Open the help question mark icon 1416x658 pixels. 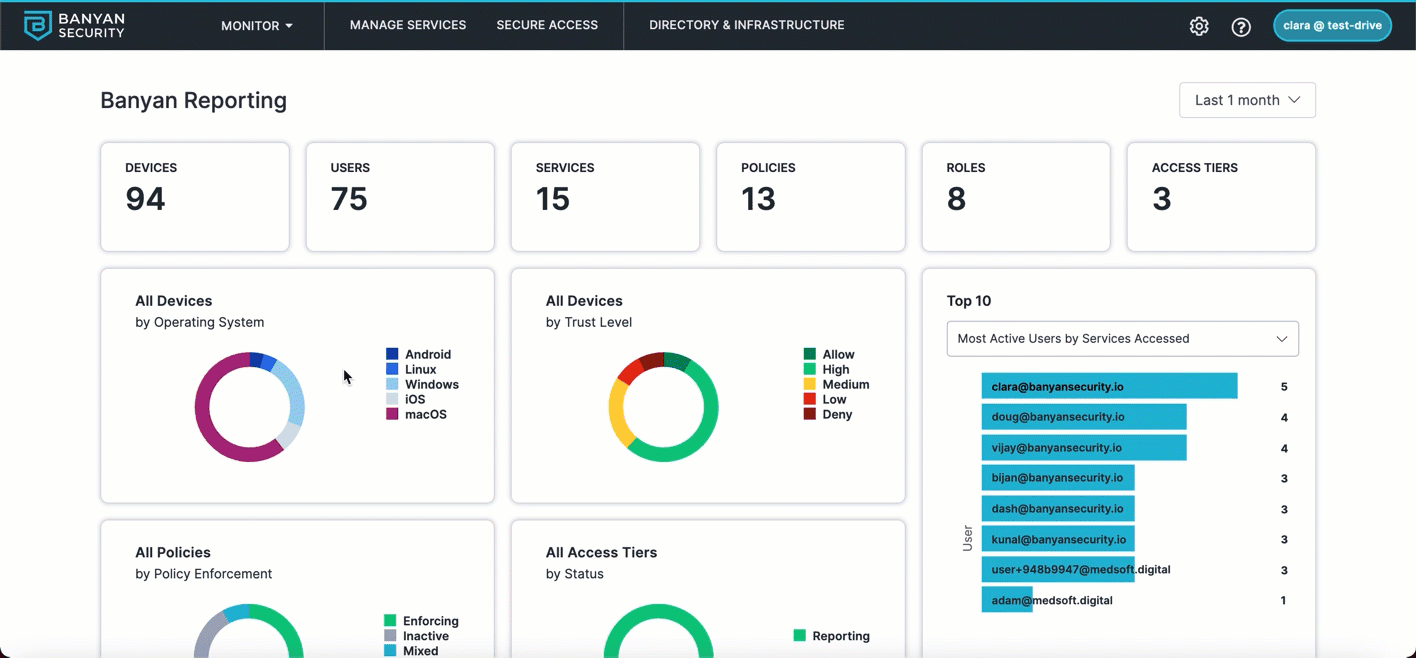tap(1241, 27)
